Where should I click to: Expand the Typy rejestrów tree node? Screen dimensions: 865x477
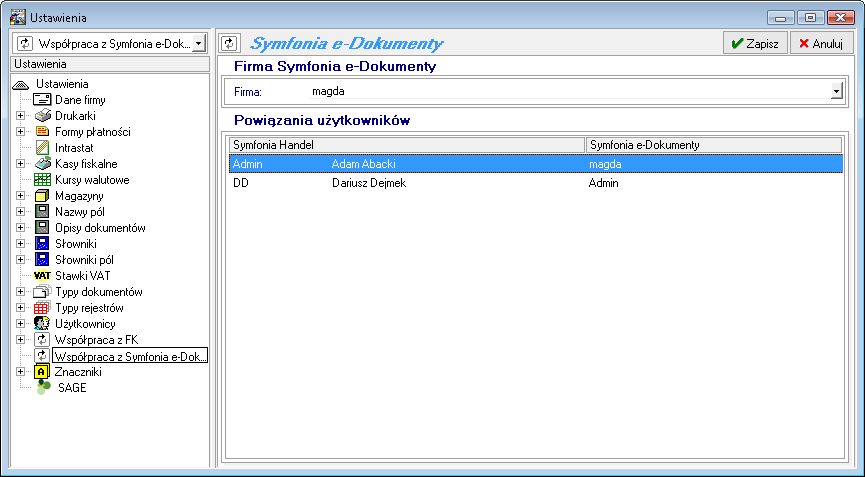tap(20, 308)
